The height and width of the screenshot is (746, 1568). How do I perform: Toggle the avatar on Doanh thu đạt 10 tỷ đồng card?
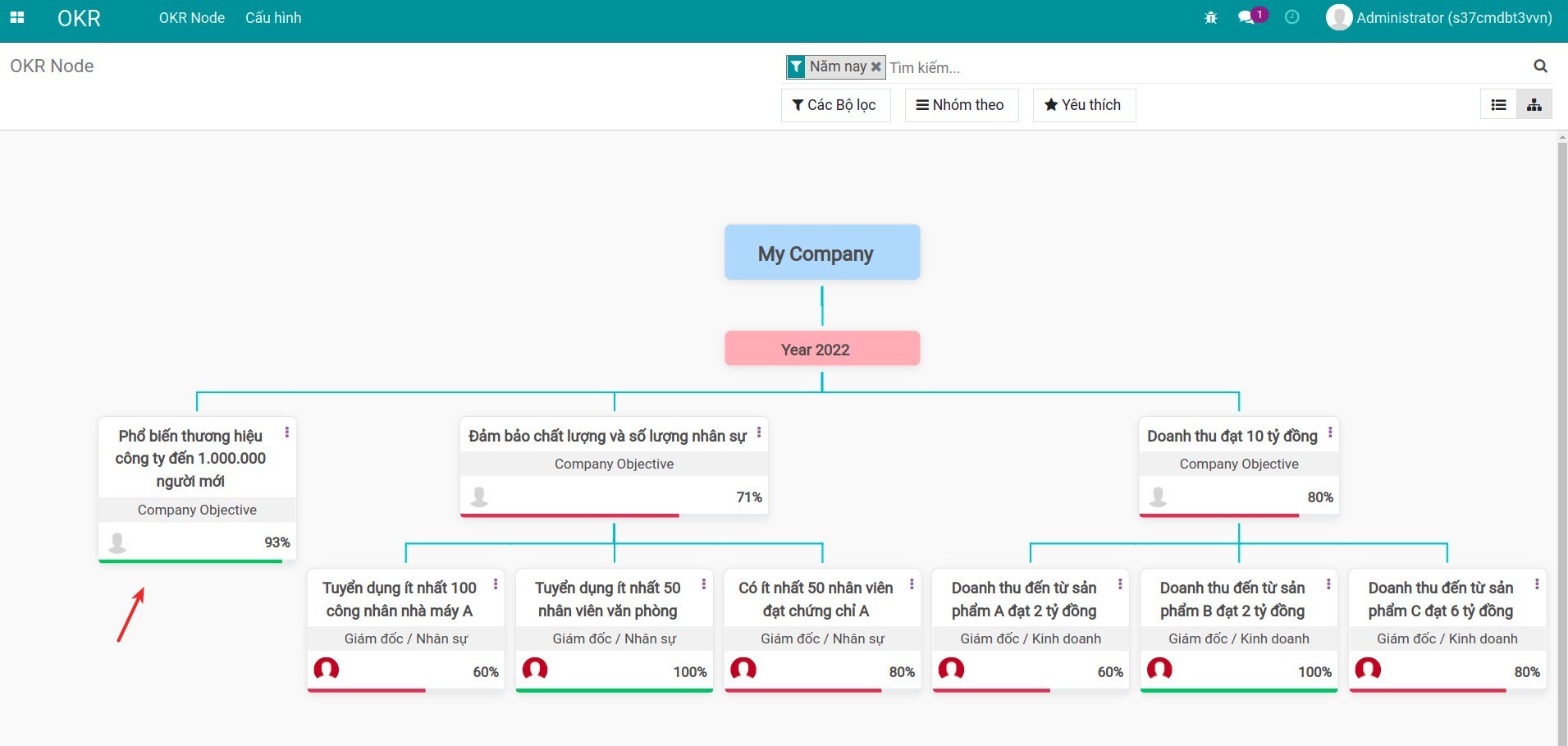tap(1159, 496)
